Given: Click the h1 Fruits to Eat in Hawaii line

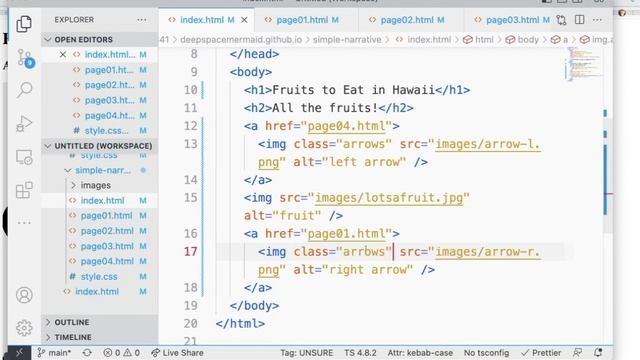Looking at the screenshot, I should (x=357, y=90).
